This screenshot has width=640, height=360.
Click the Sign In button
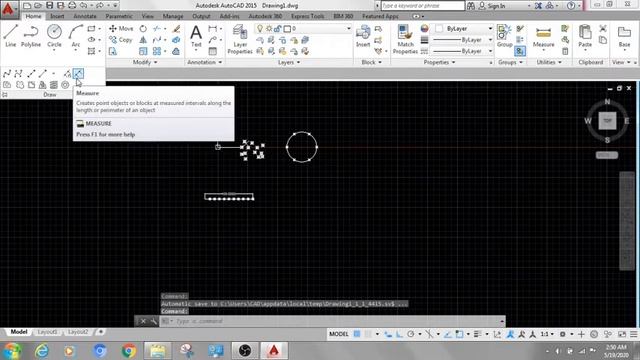tap(492, 6)
